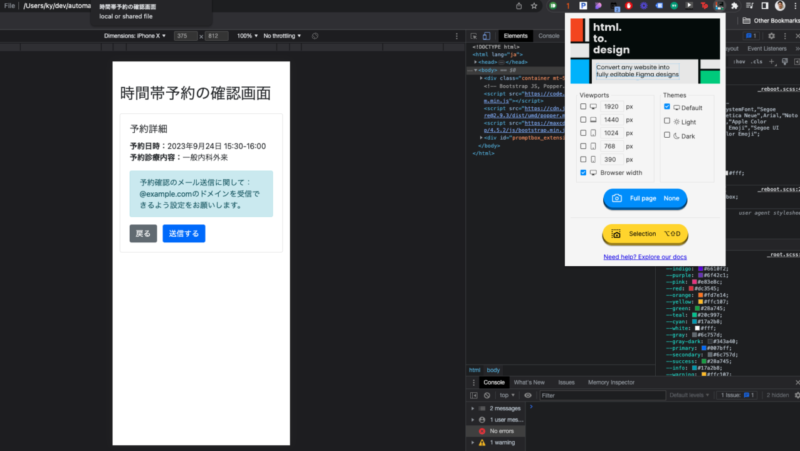Image resolution: width=800 pixels, height=451 pixels.
Task: Toggle the device toolbar icon
Action: coord(484,36)
